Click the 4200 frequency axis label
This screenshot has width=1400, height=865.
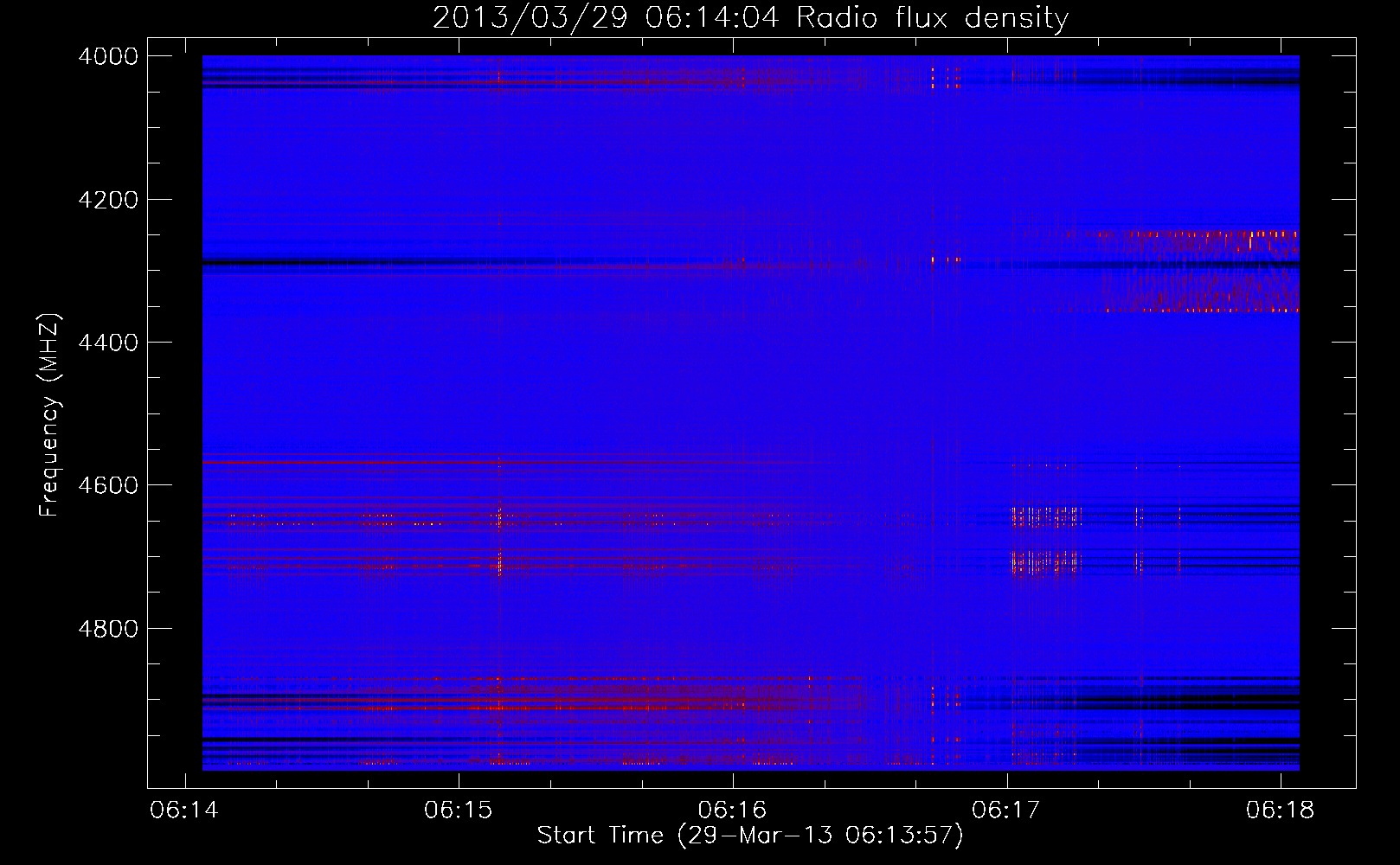[108, 200]
